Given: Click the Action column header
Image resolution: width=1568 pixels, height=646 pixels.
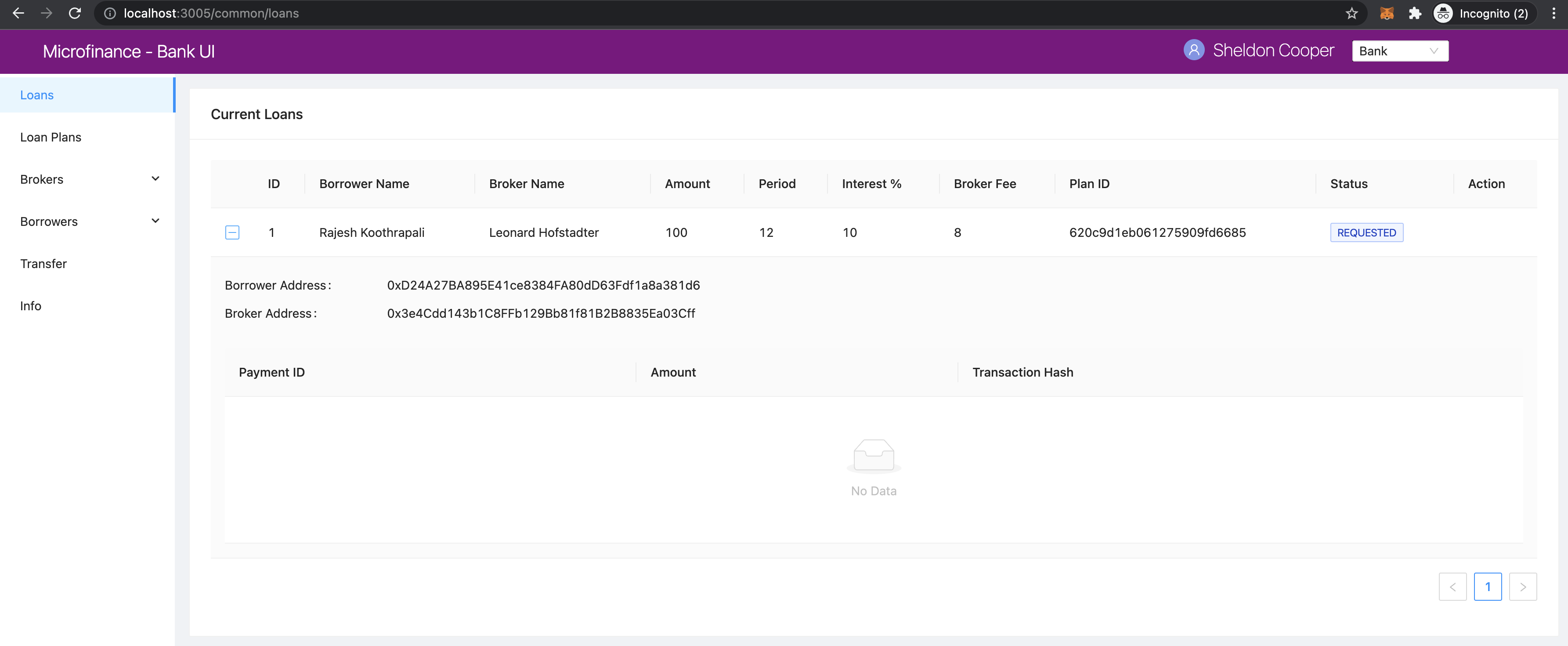Looking at the screenshot, I should tap(1486, 184).
